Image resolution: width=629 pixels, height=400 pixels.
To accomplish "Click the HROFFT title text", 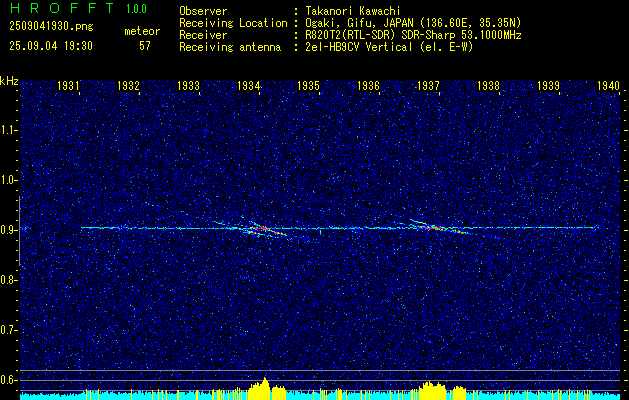I will [x=61, y=8].
